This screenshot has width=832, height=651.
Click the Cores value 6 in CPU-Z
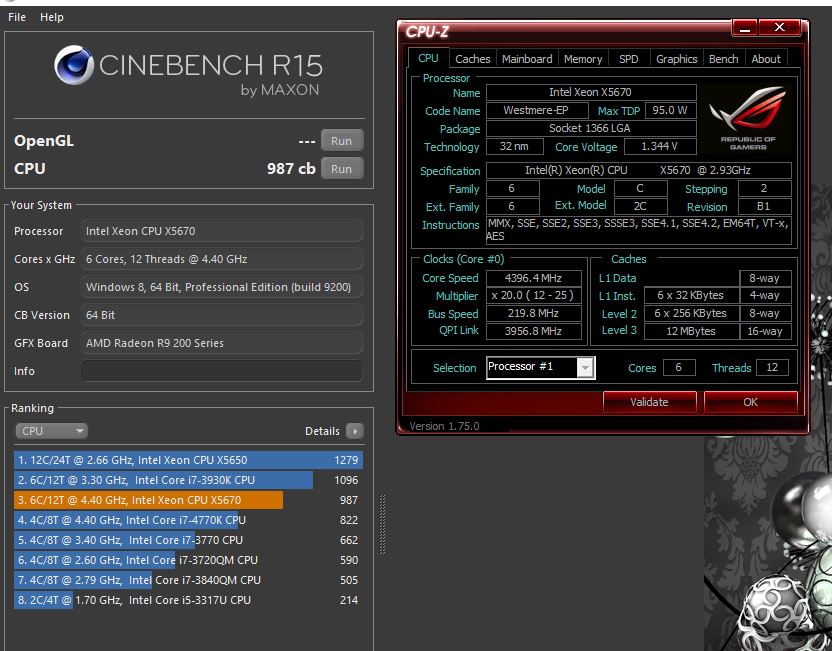[x=679, y=367]
